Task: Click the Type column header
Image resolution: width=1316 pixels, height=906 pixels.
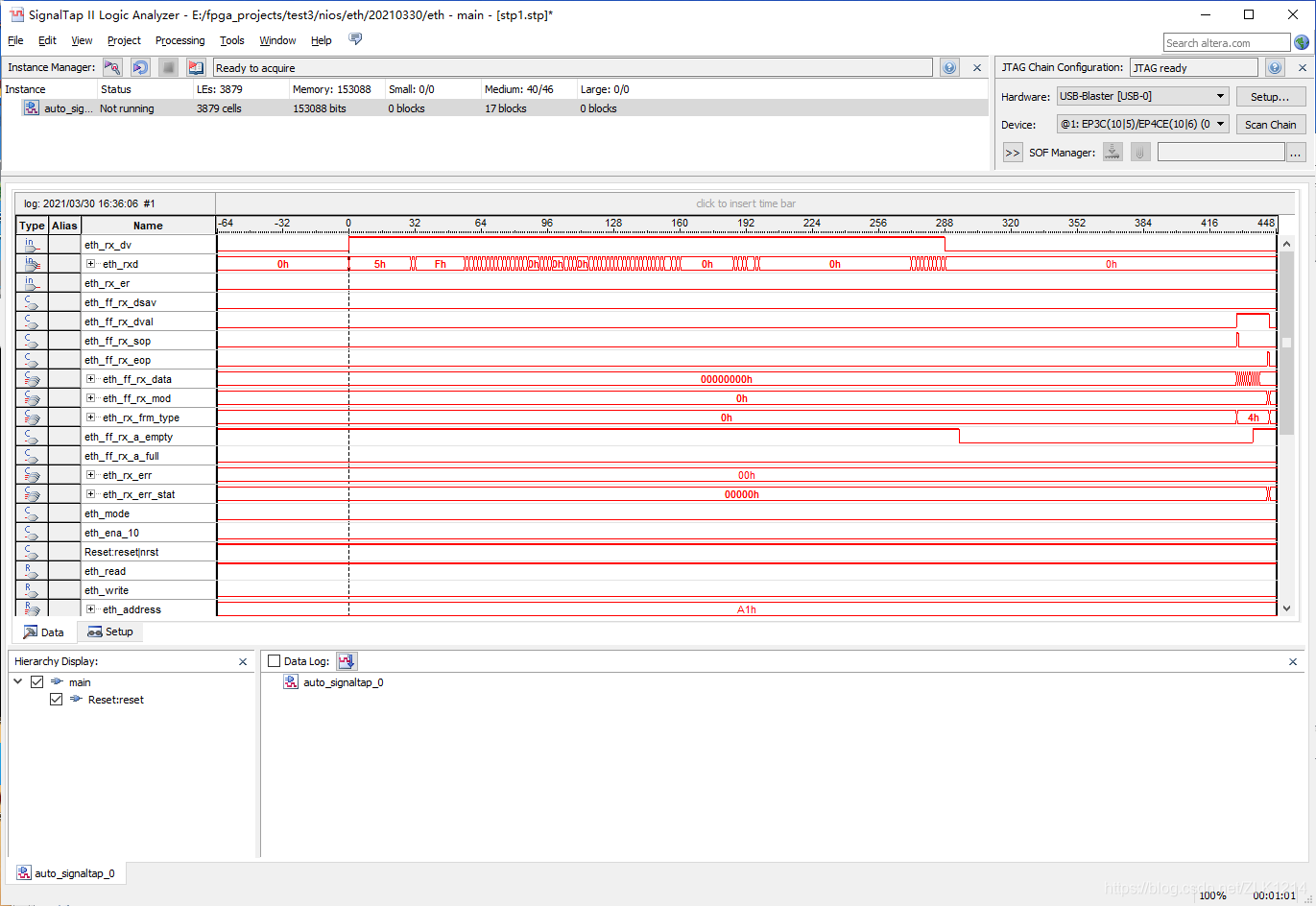Action: (32, 226)
